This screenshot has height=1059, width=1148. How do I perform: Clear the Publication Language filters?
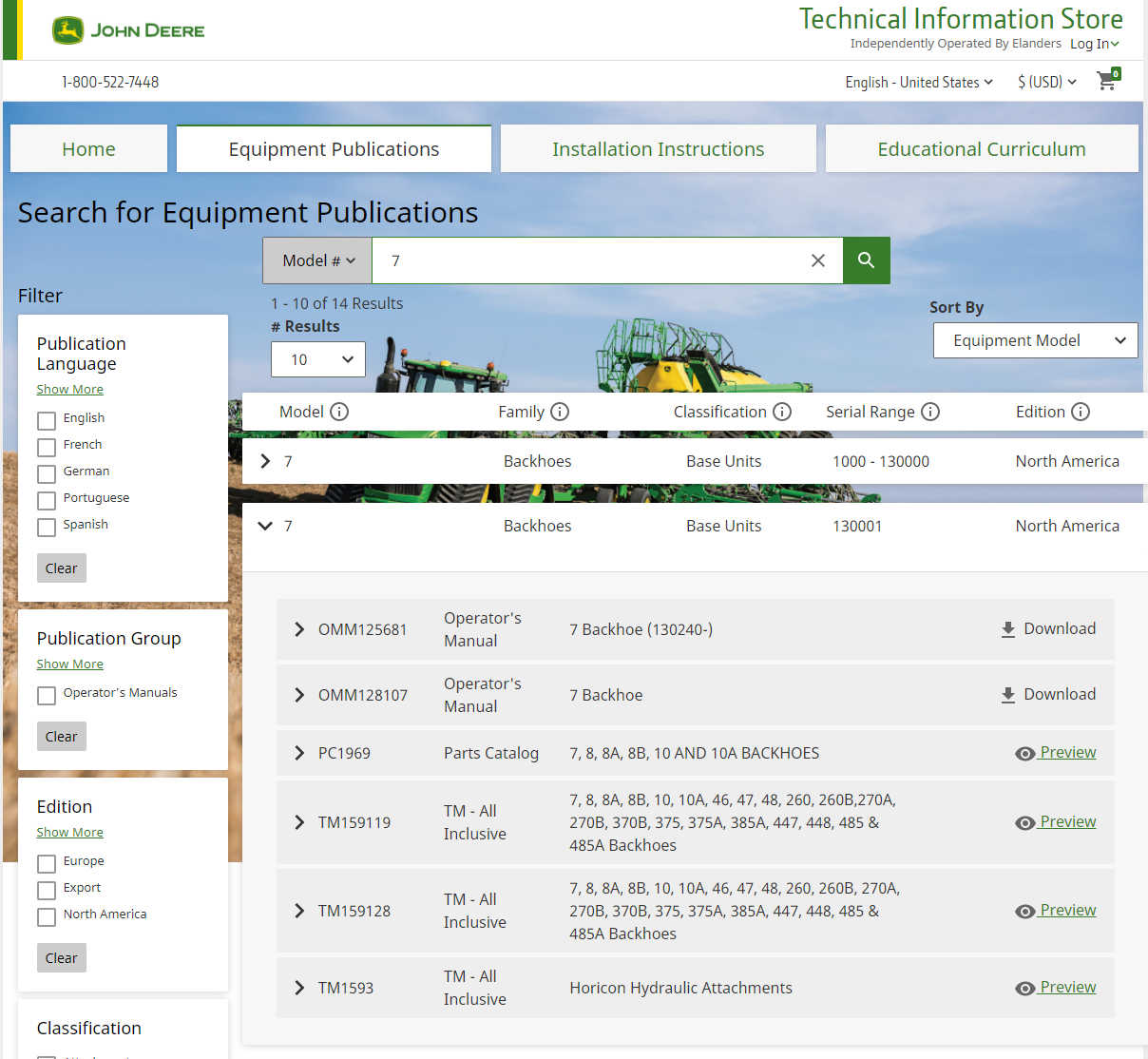62,568
